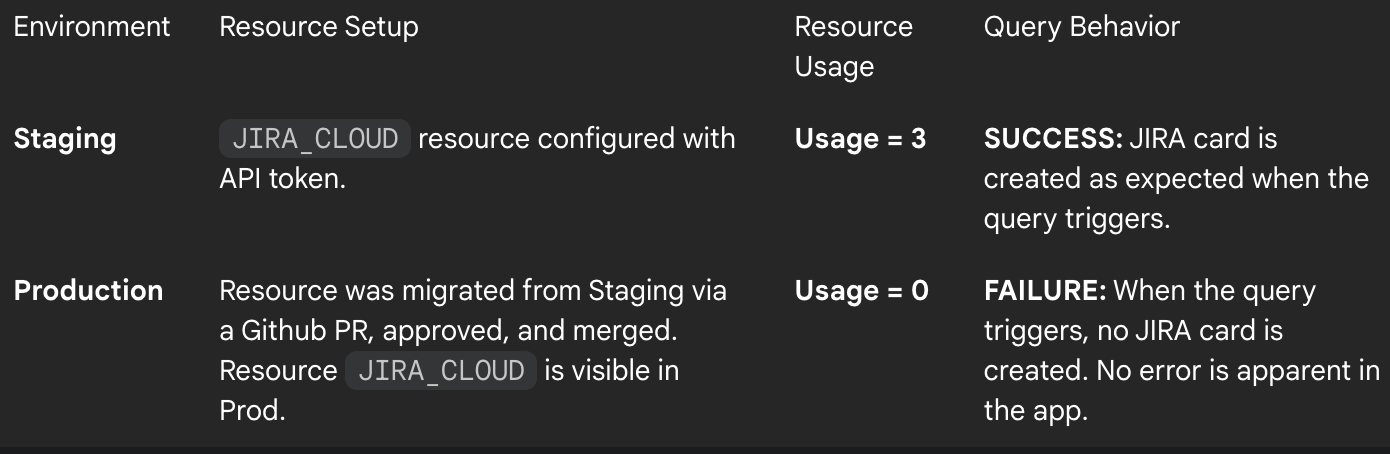Click the "query triggers." line in Staging row
The height and width of the screenshot is (454, 1390).
[x=1076, y=219]
